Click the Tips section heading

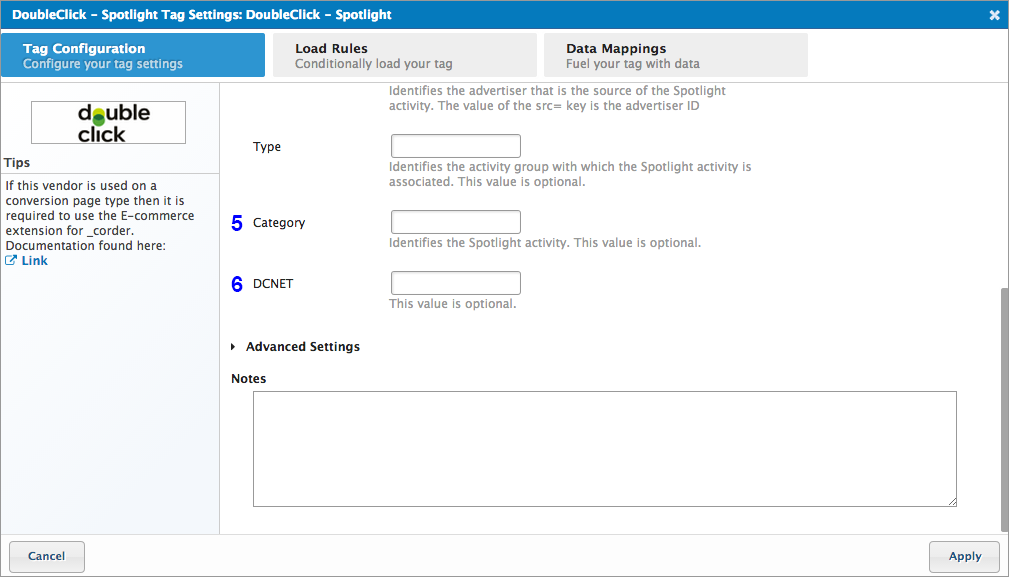point(17,162)
